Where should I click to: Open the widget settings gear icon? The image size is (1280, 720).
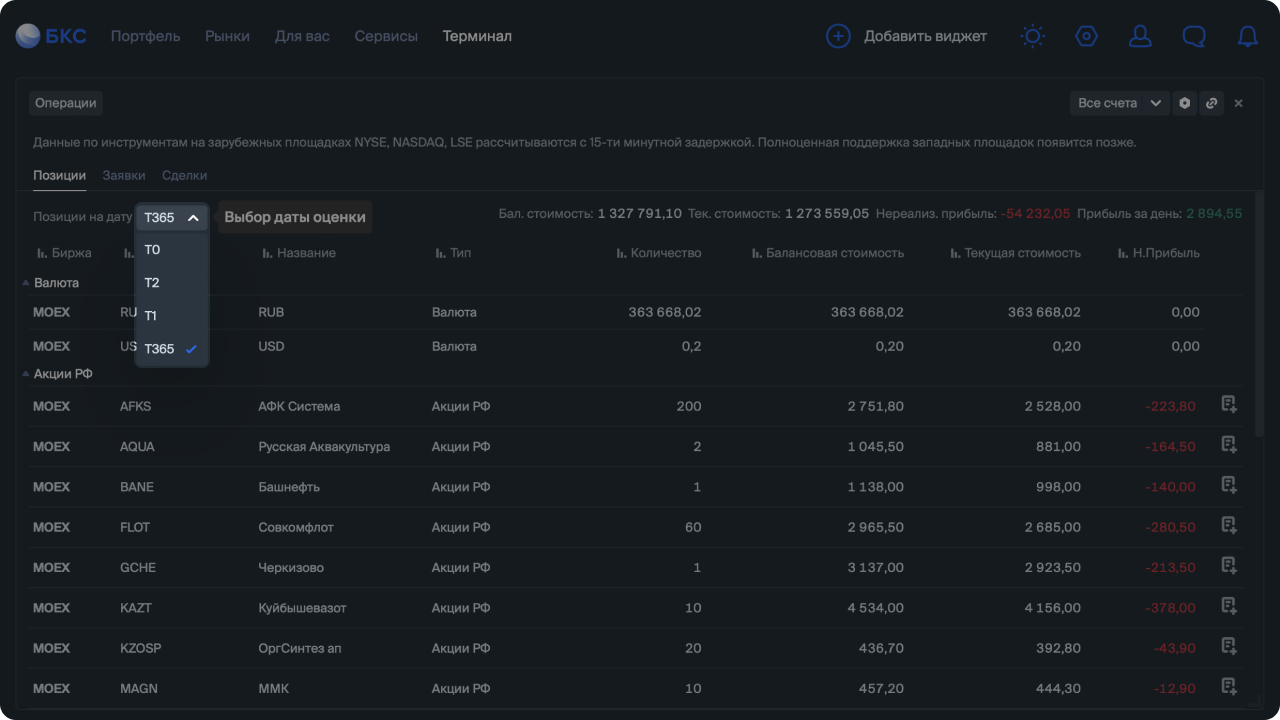click(1185, 103)
